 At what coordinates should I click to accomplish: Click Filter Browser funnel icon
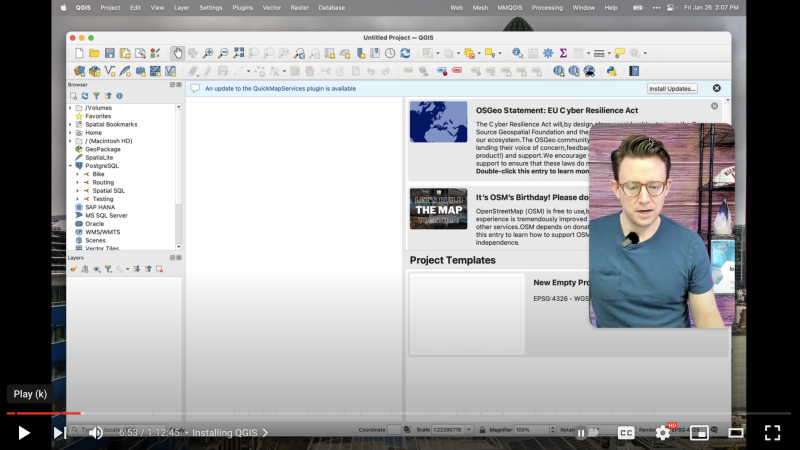pos(96,96)
